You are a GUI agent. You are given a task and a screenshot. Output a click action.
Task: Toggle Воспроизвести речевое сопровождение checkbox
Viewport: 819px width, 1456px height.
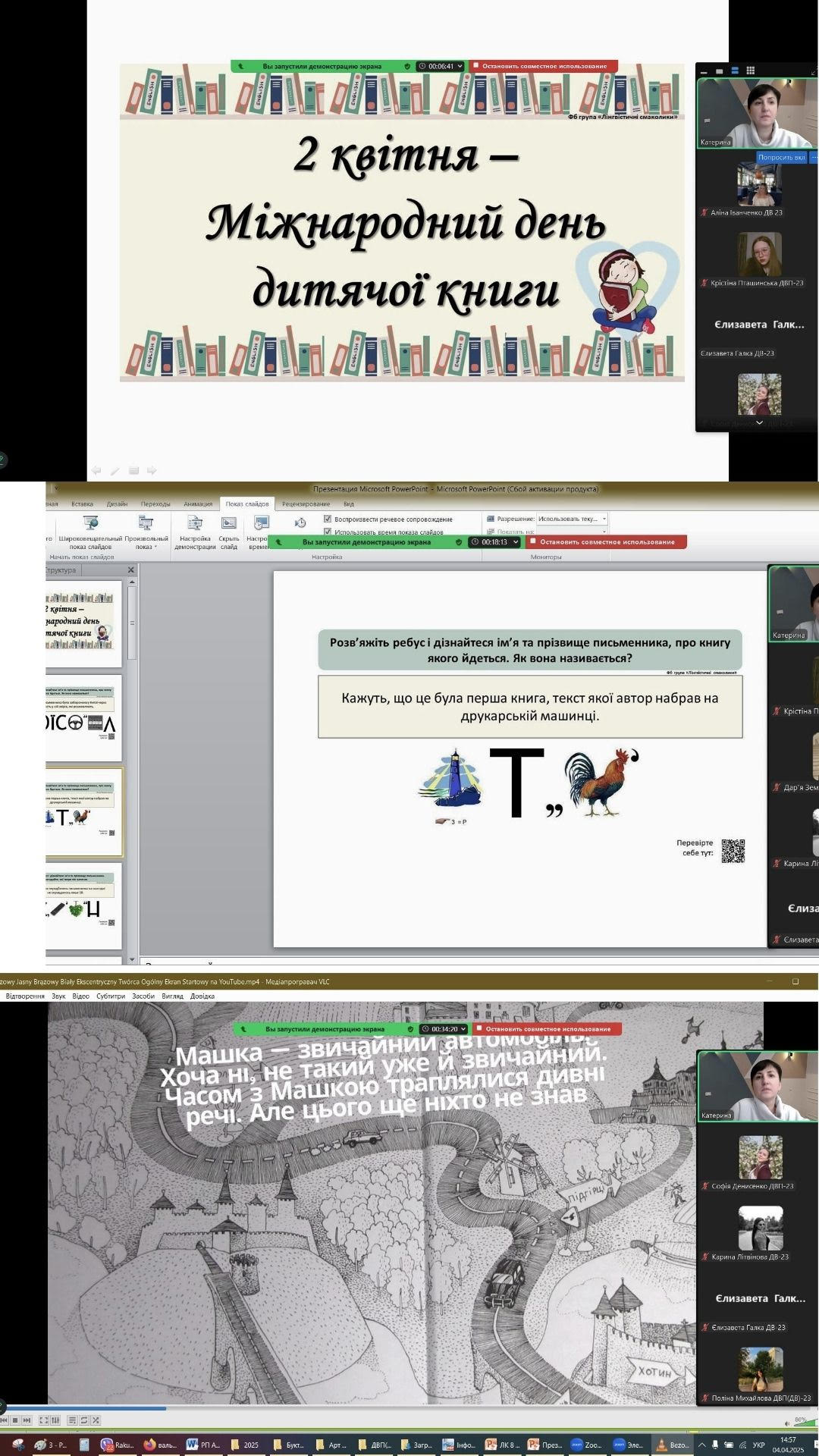coord(328,519)
